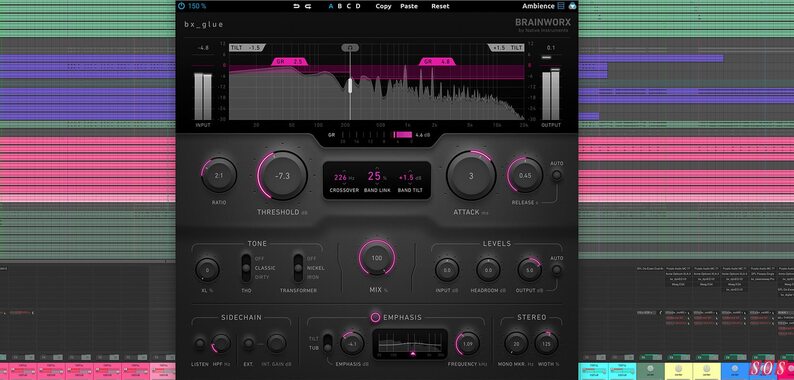Click the Input dB level knob
The height and width of the screenshot is (380, 794).
tap(447, 270)
